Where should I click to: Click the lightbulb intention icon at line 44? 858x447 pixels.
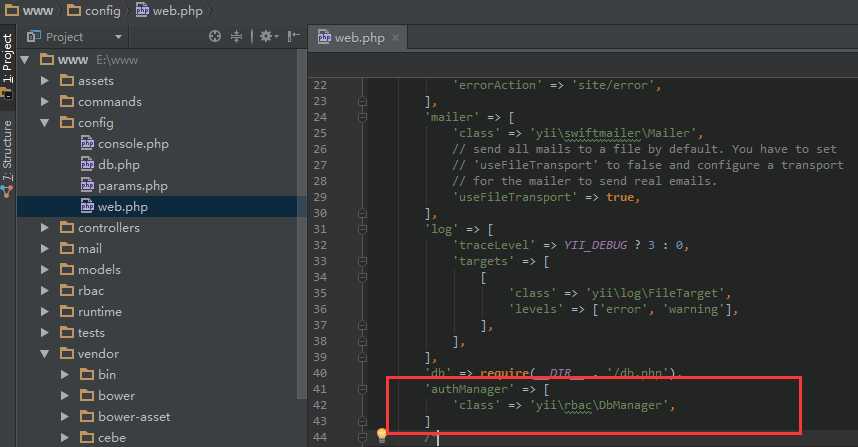(382, 436)
